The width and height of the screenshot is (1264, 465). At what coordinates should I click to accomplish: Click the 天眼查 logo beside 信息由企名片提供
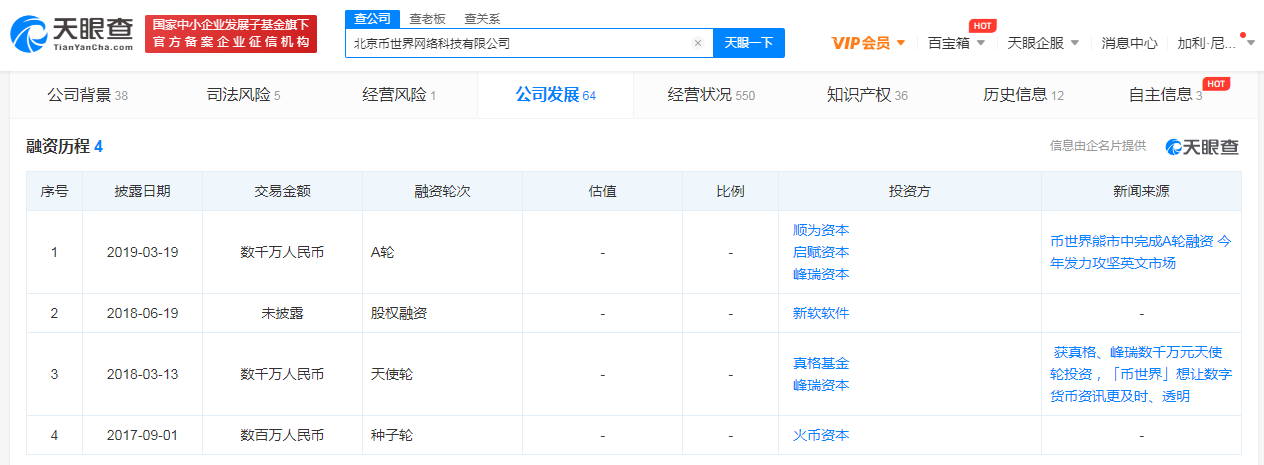1202,147
